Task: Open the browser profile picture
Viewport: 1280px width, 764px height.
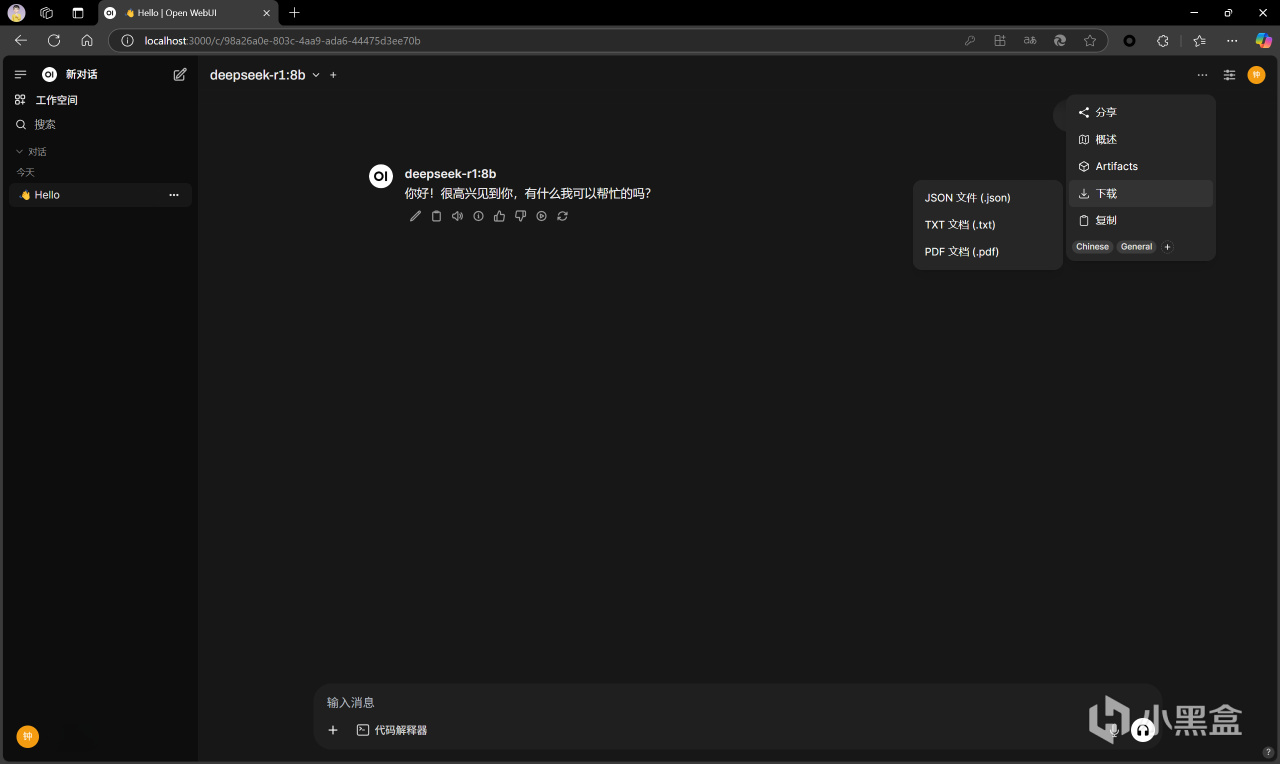Action: coord(16,13)
